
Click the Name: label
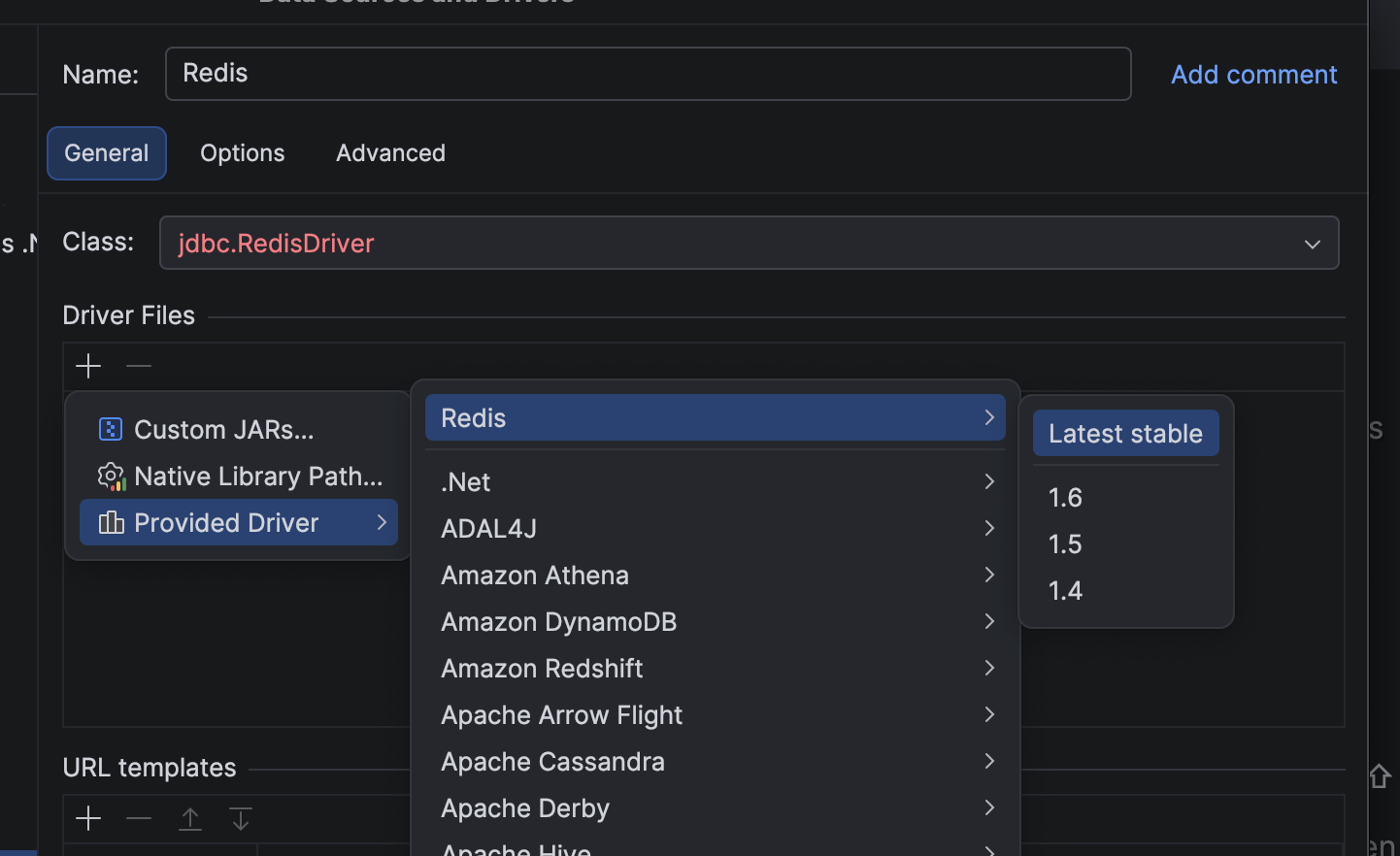click(x=101, y=75)
